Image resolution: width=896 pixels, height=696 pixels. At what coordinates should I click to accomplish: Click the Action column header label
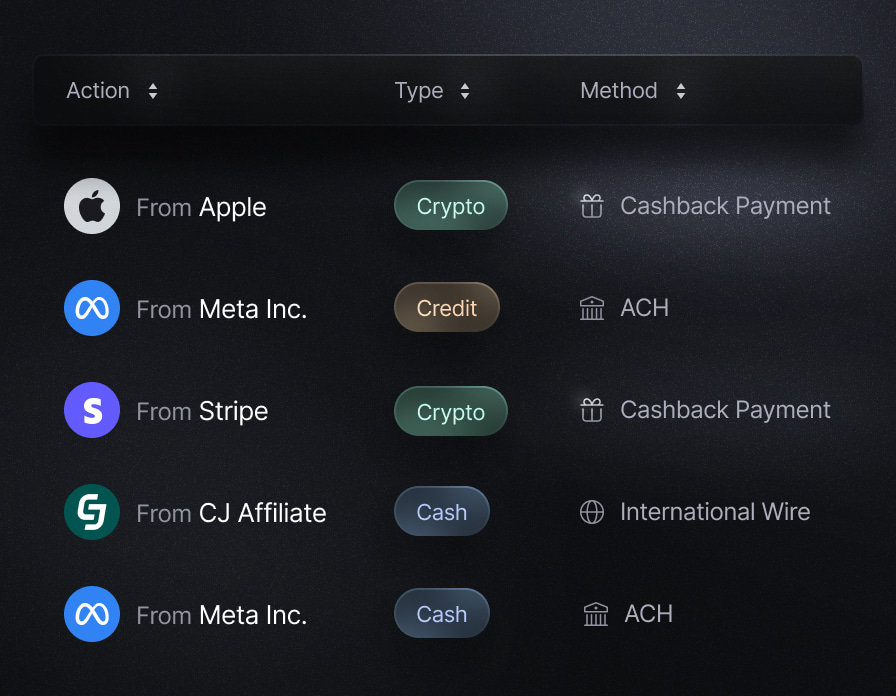click(98, 91)
